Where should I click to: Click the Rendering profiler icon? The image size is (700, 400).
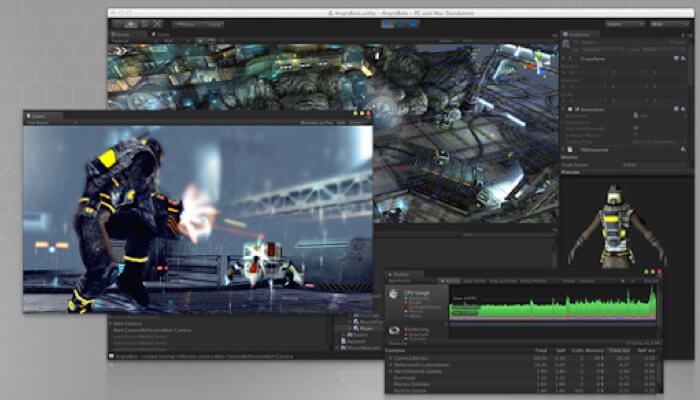(x=394, y=329)
